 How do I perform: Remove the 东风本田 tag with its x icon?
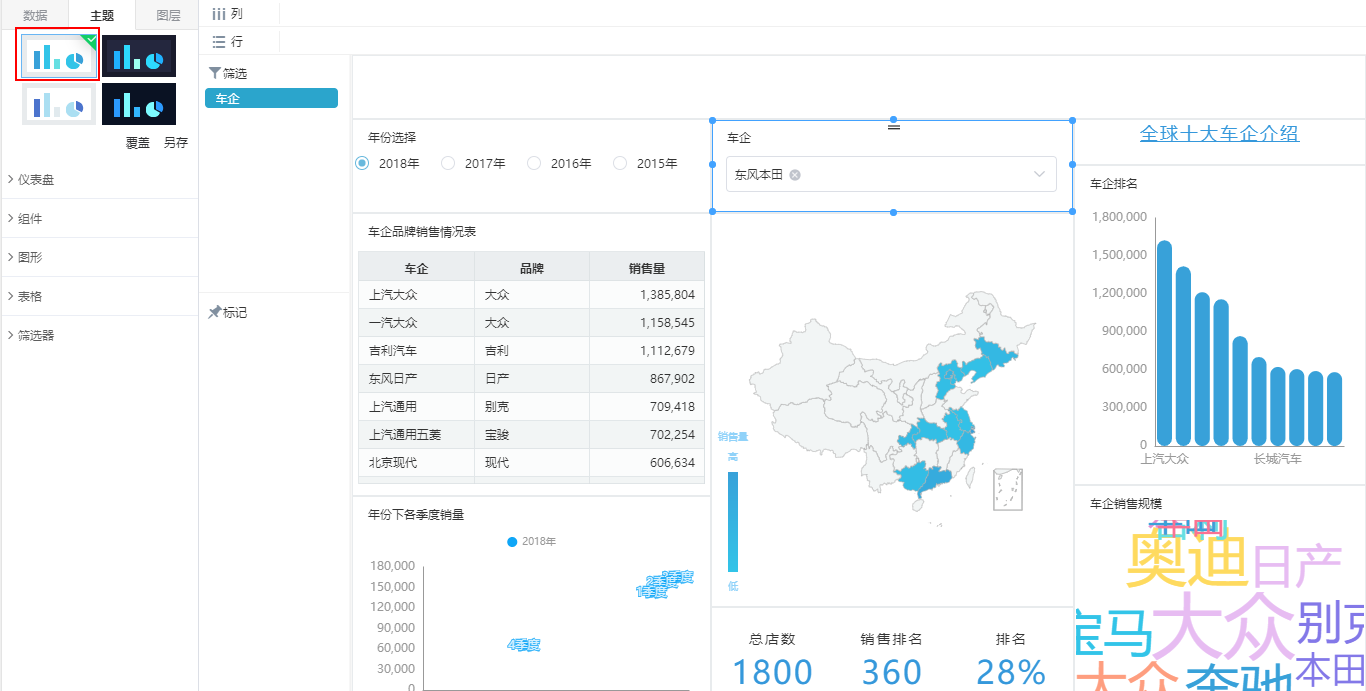tap(795, 175)
